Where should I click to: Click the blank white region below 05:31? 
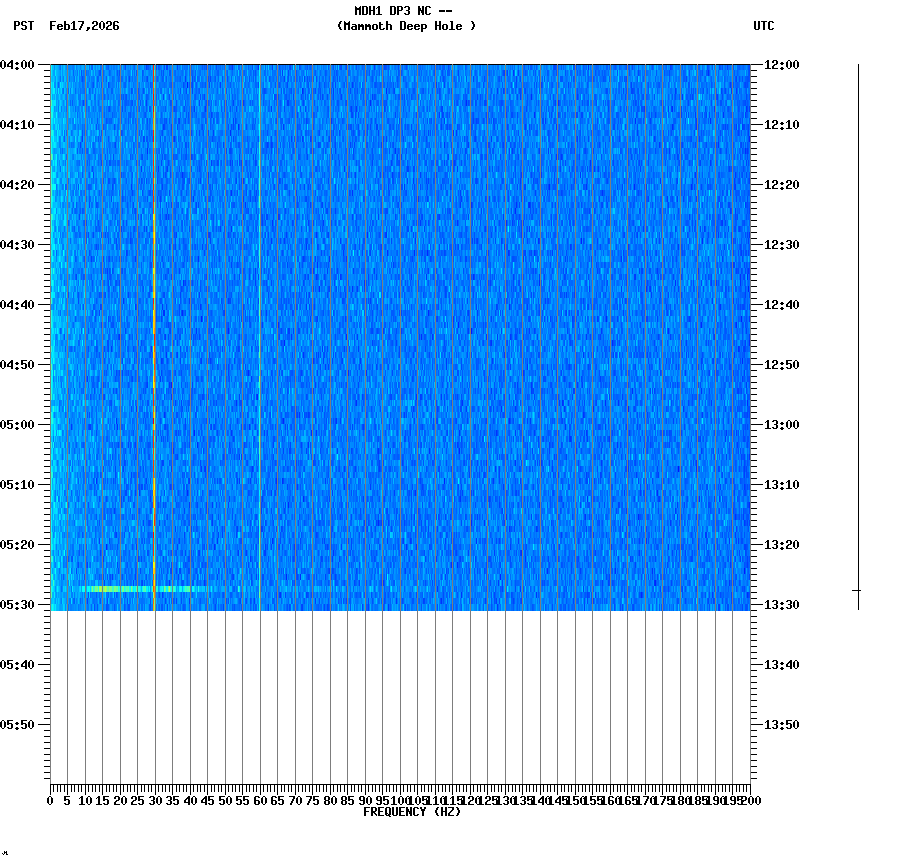coord(400,700)
